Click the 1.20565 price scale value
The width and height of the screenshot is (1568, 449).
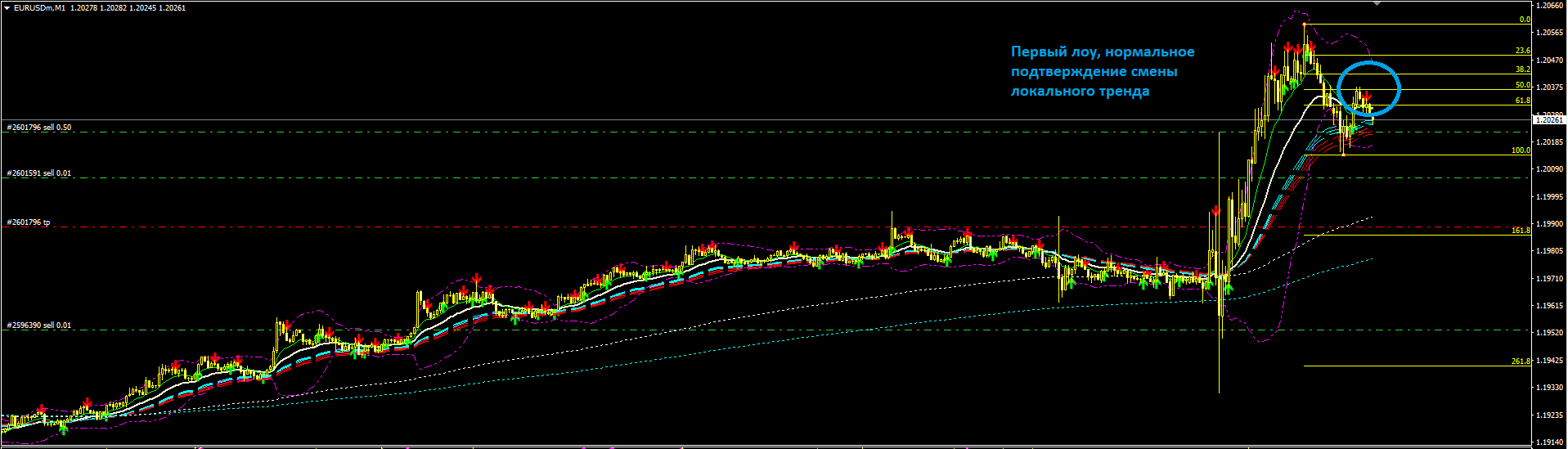(1551, 33)
